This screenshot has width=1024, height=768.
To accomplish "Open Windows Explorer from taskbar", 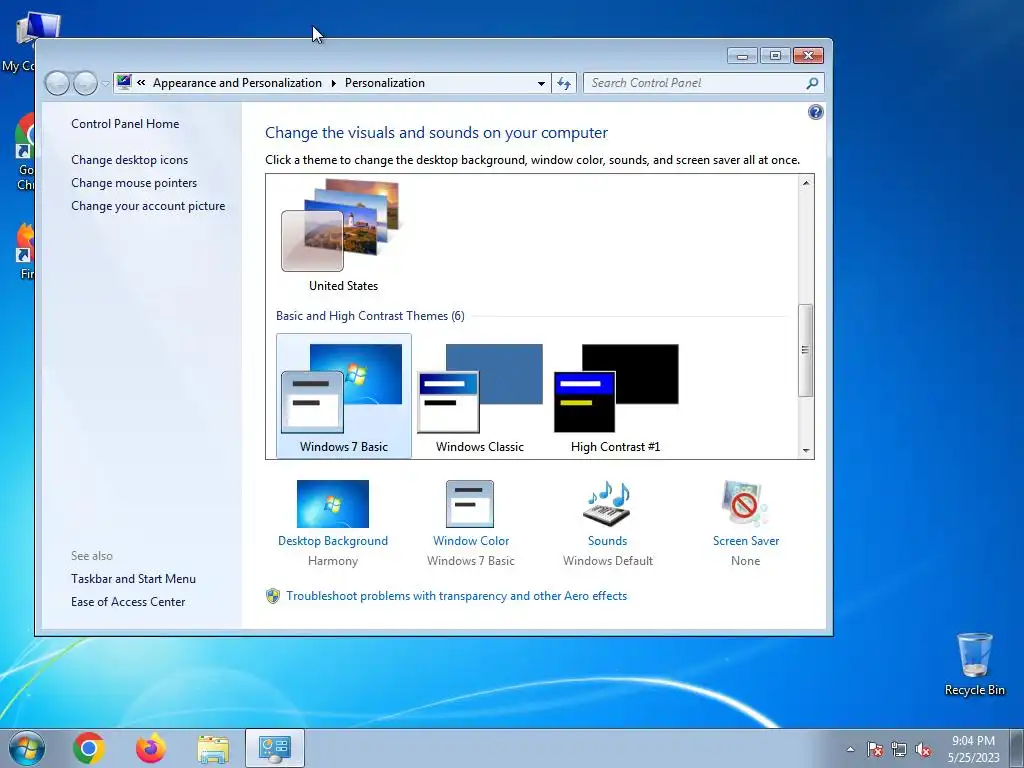I will [213, 749].
